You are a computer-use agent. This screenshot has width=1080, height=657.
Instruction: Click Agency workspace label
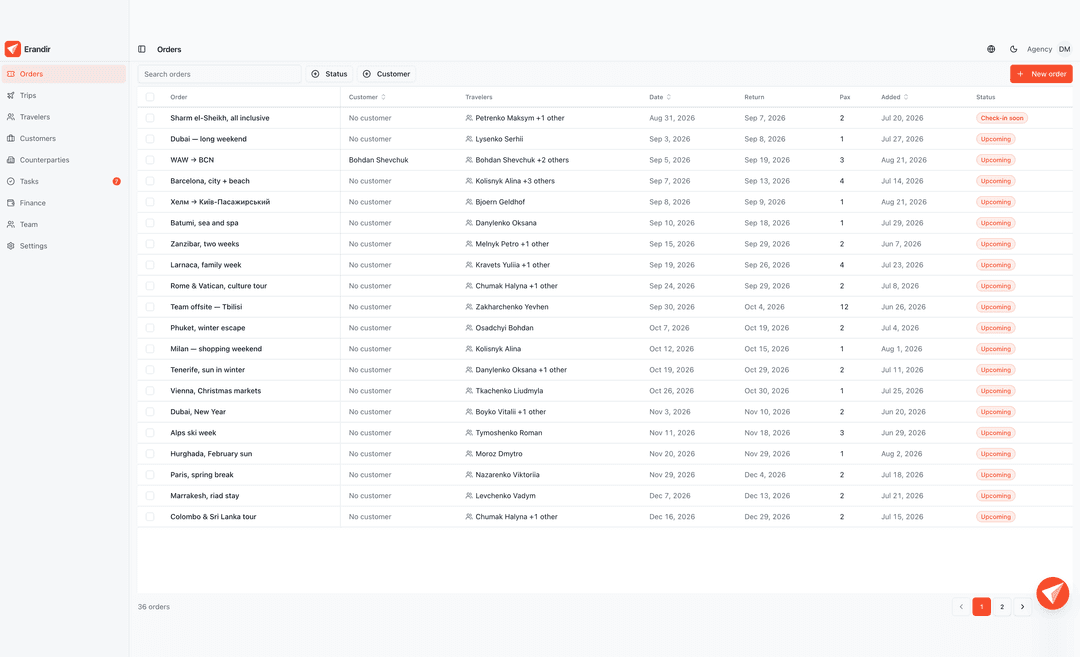[x=1039, y=50]
